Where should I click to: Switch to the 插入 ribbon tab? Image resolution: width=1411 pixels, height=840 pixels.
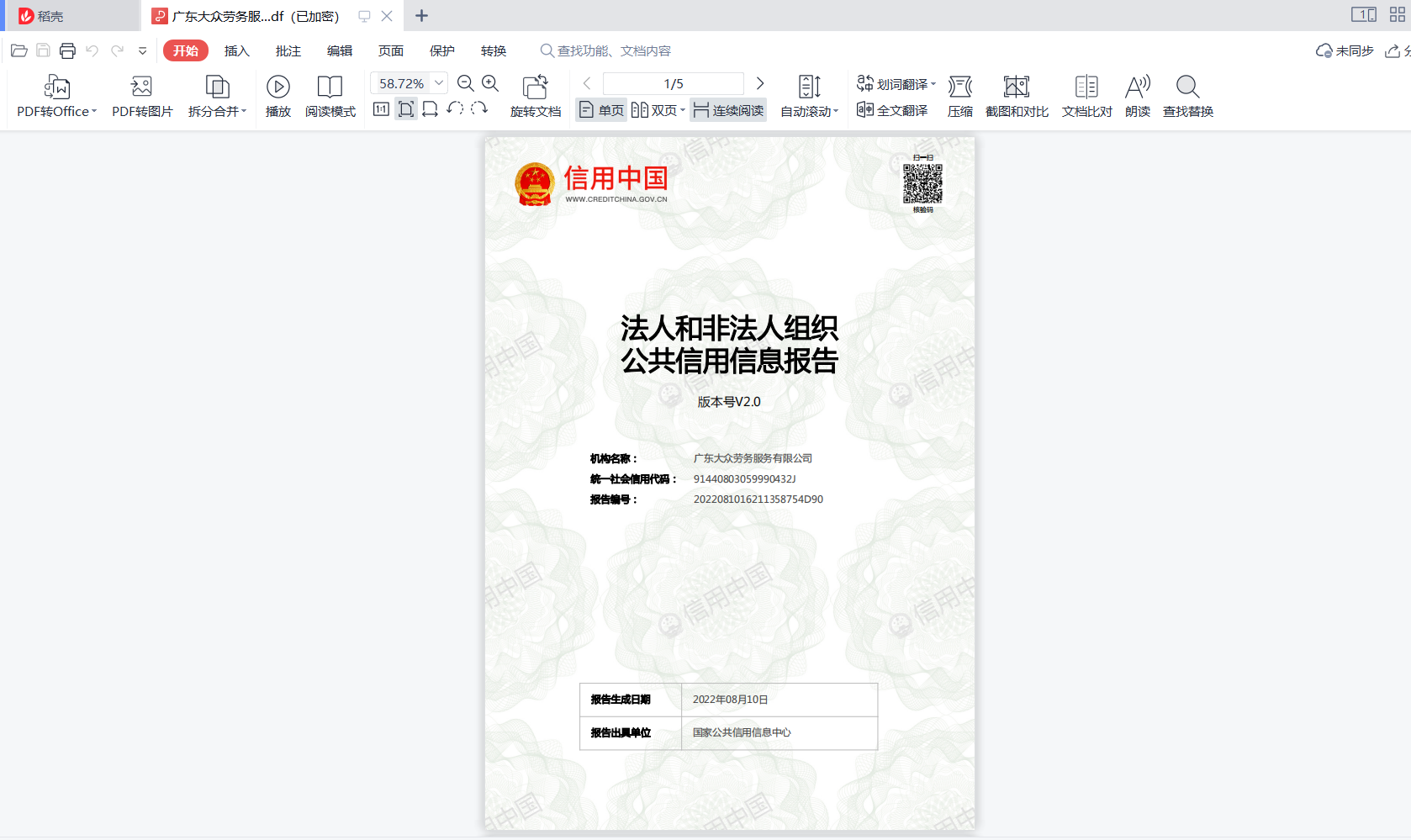click(236, 50)
